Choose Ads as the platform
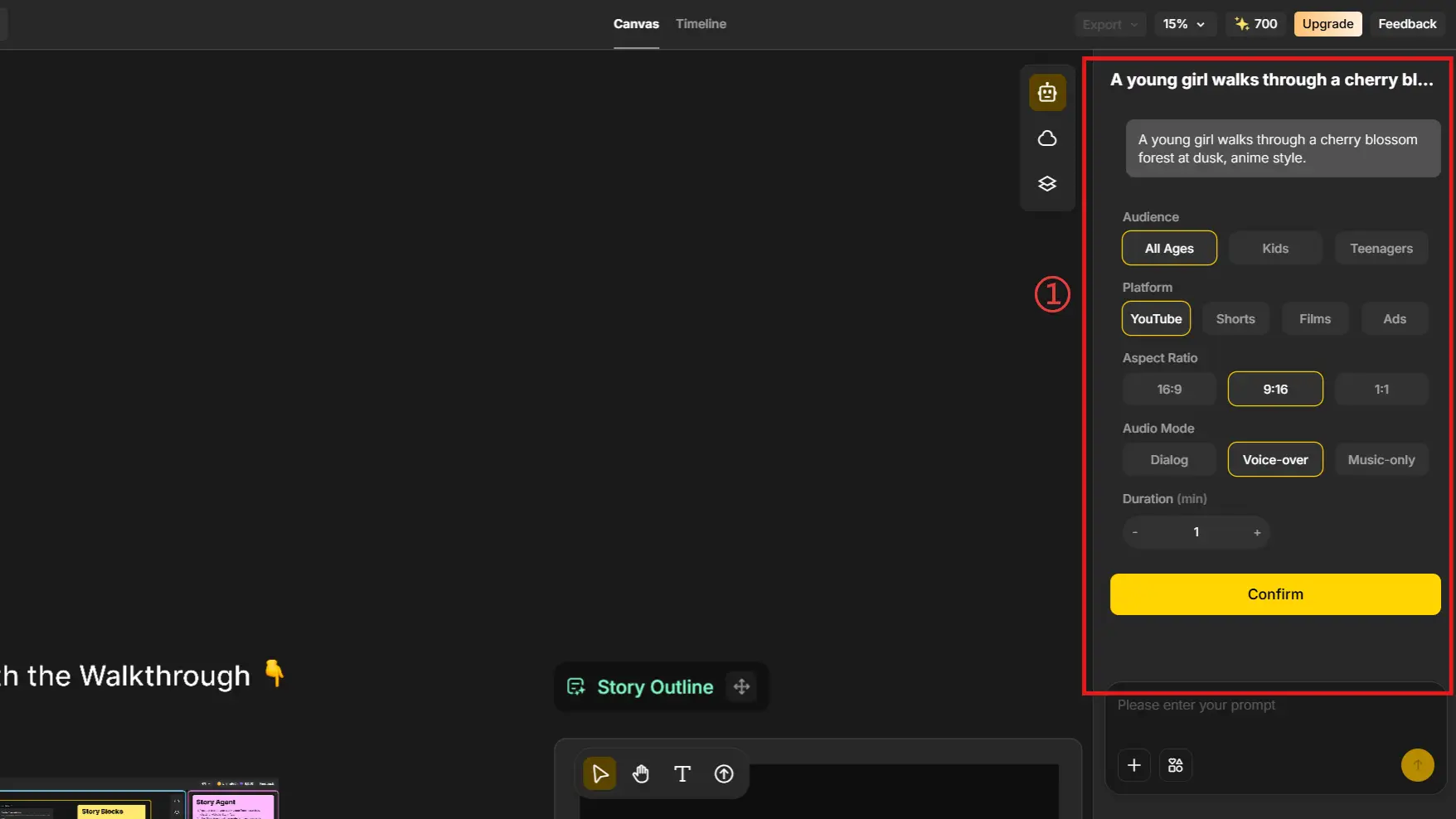This screenshot has height=819, width=1456. coord(1395,318)
